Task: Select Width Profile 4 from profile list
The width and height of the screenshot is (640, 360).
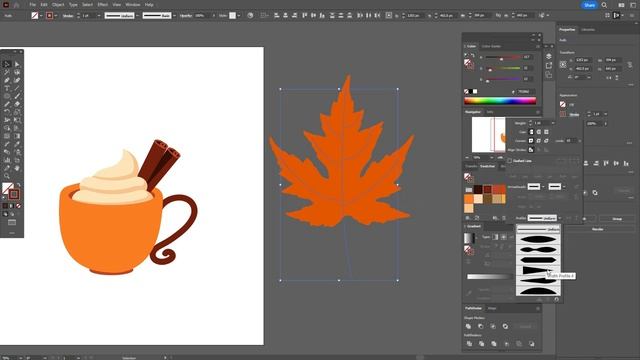Action: coord(538,270)
